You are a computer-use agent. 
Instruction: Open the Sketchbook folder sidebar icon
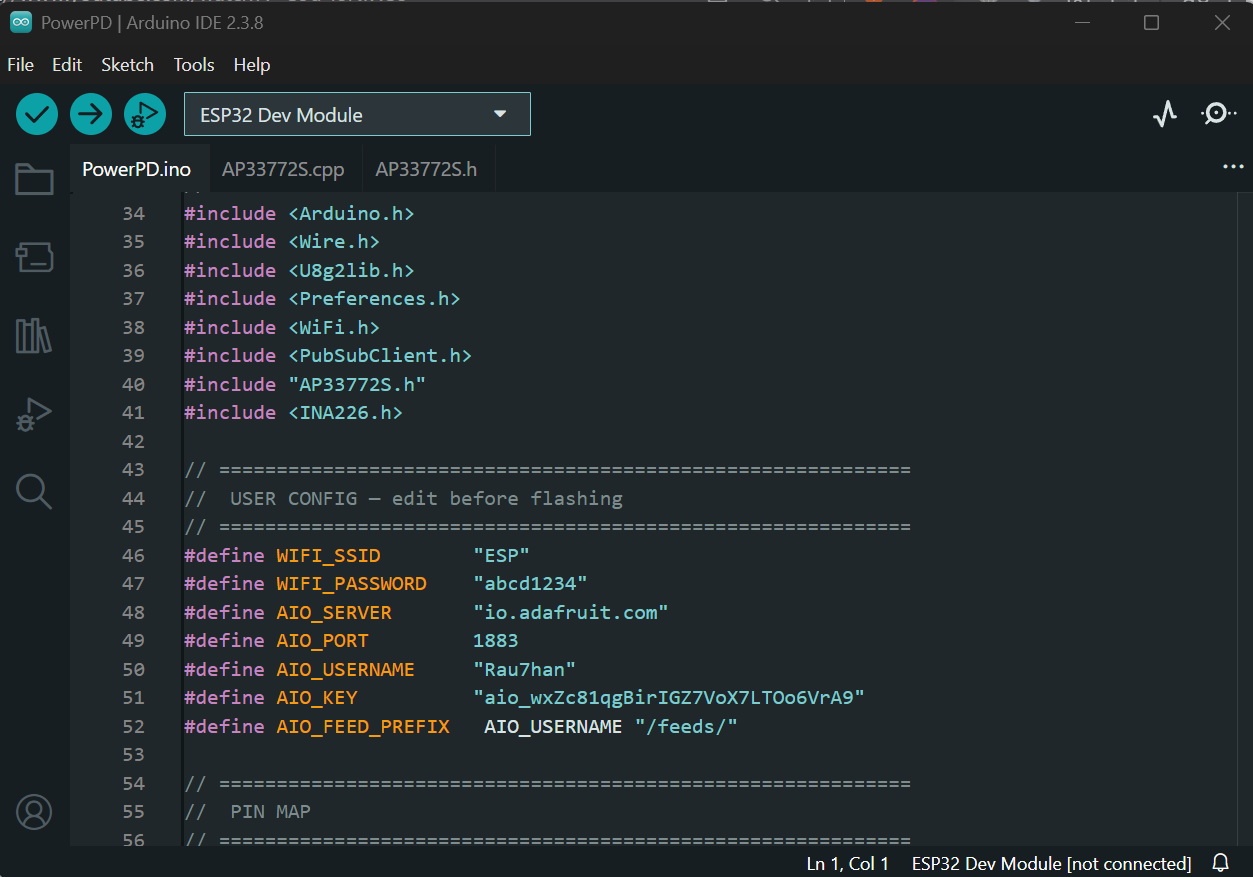(x=34, y=179)
